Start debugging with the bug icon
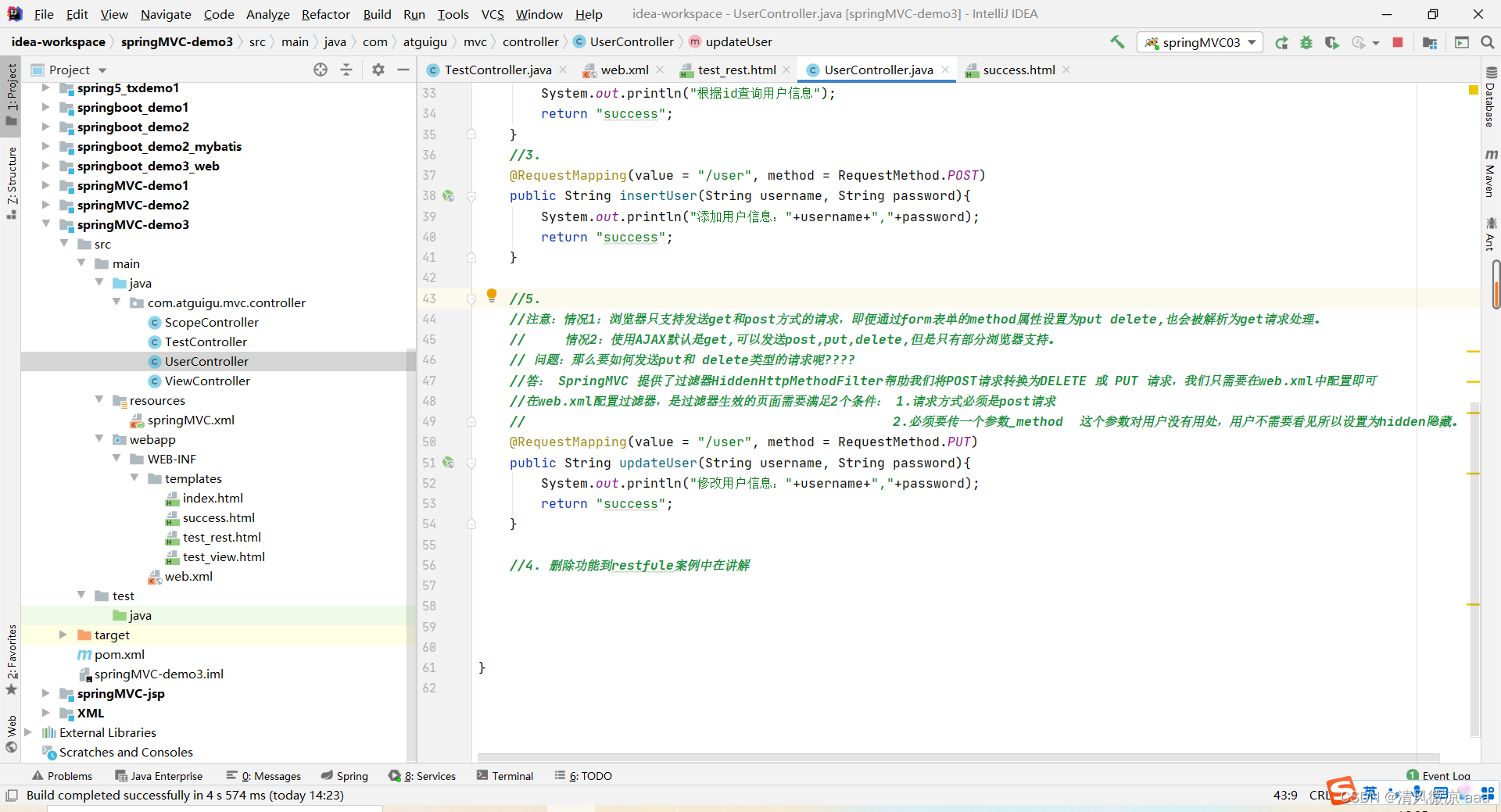This screenshot has height=812, width=1501. 1306,42
